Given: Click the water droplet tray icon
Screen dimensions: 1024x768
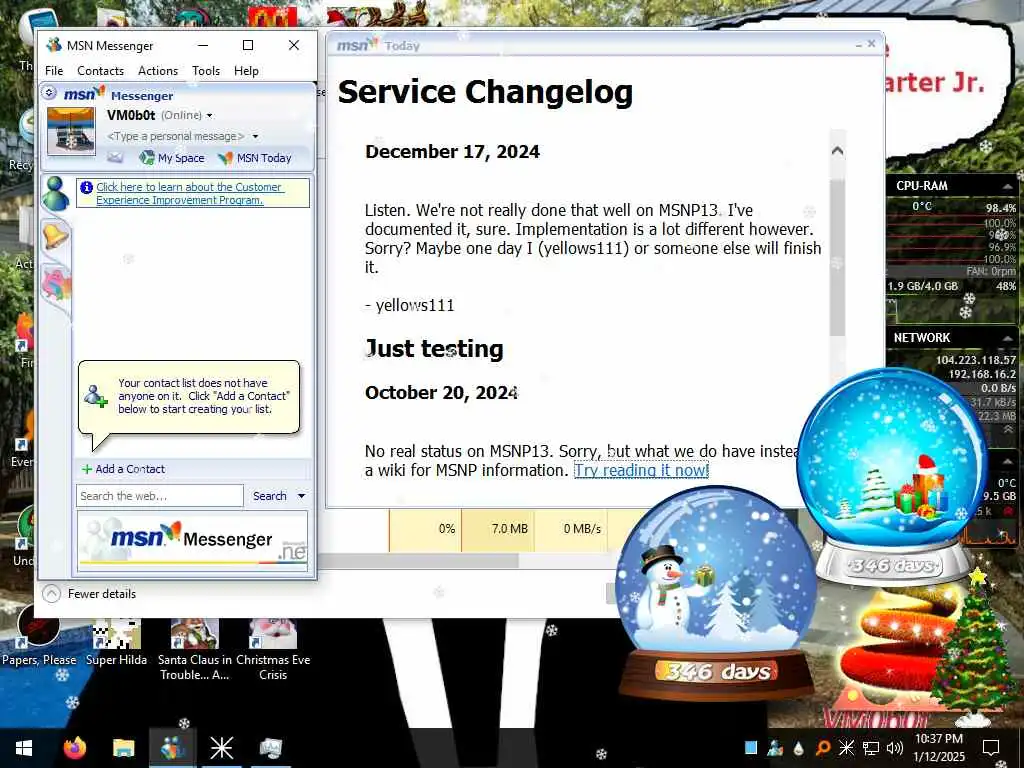Looking at the screenshot, I should point(799,748).
